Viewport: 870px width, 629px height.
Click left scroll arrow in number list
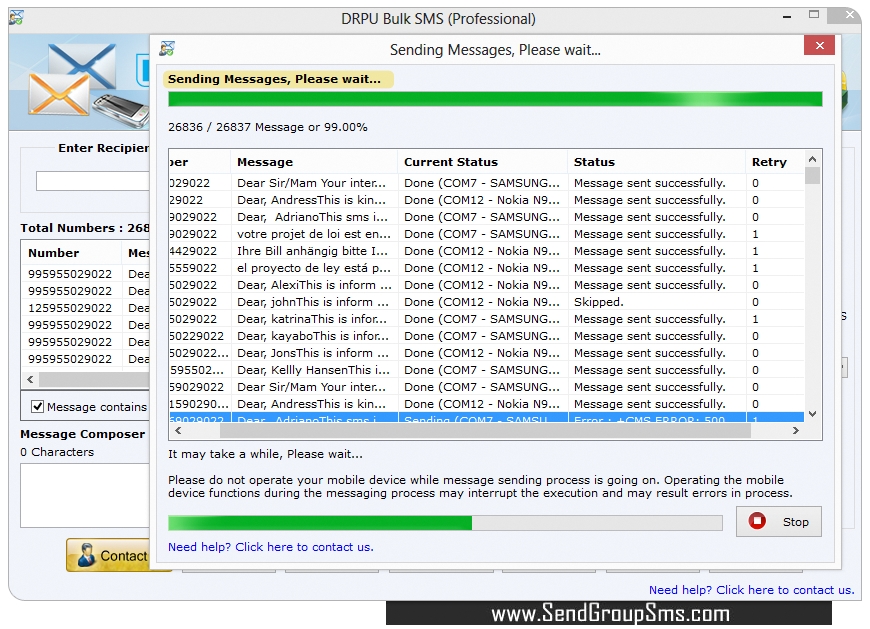tap(31, 379)
